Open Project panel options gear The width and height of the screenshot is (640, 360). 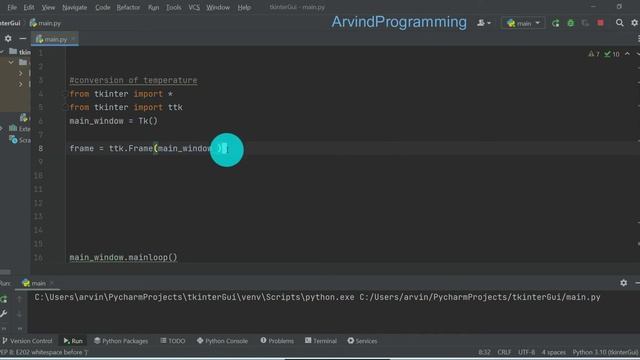point(8,39)
